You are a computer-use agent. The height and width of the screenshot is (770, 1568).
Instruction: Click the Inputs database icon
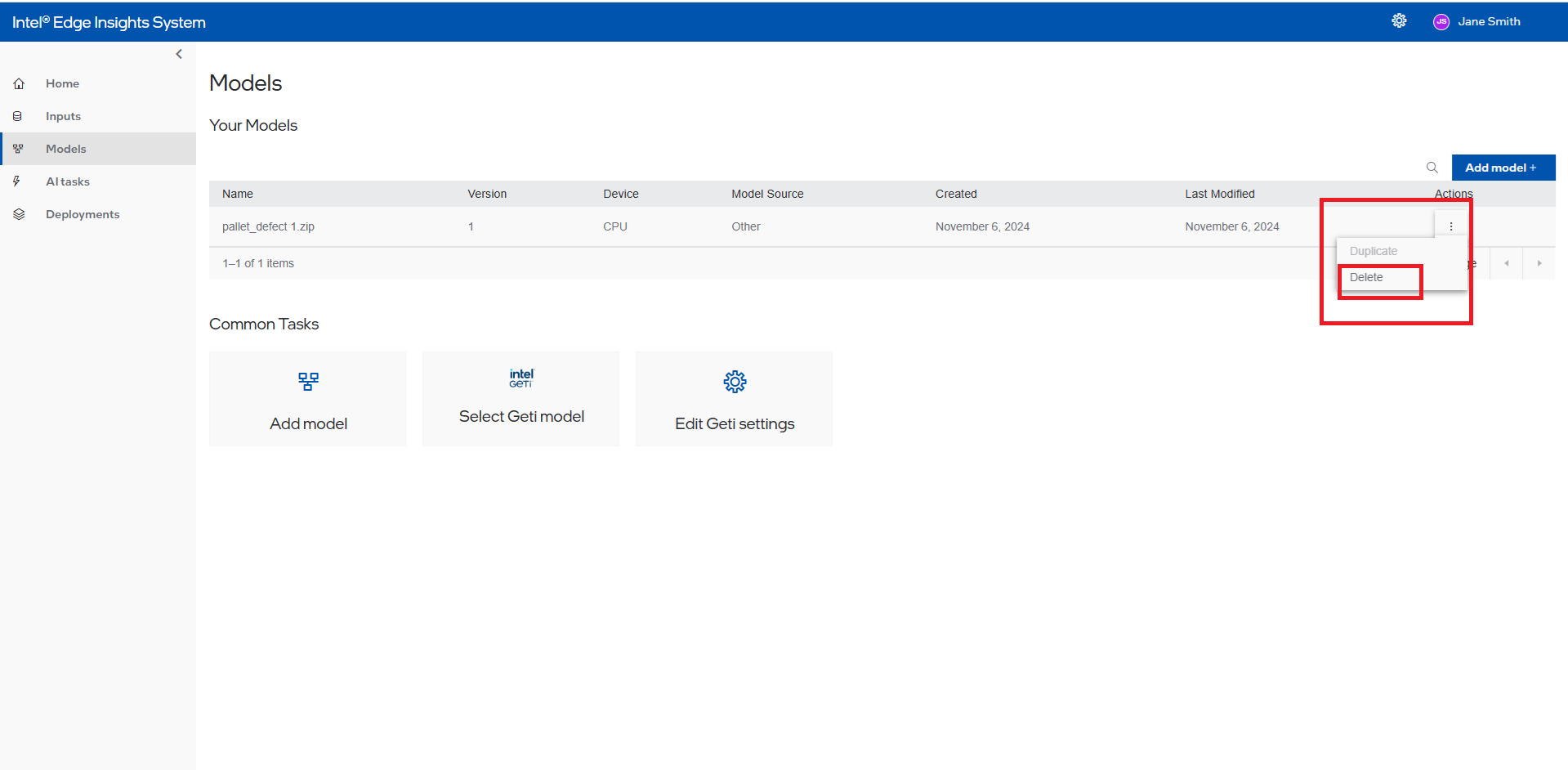(x=18, y=116)
